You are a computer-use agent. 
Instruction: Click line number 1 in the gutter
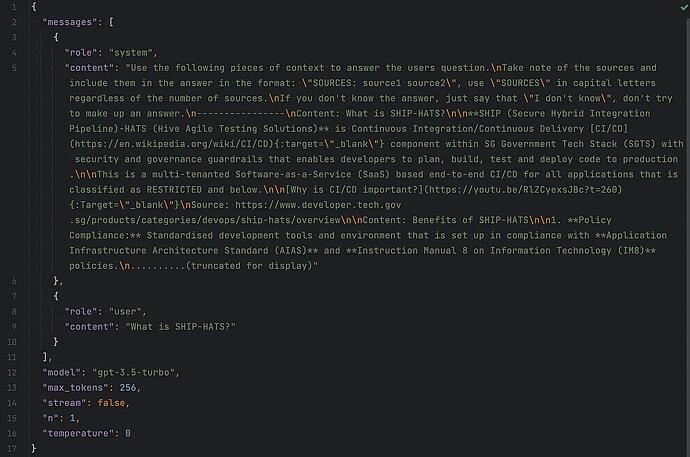[14, 7]
